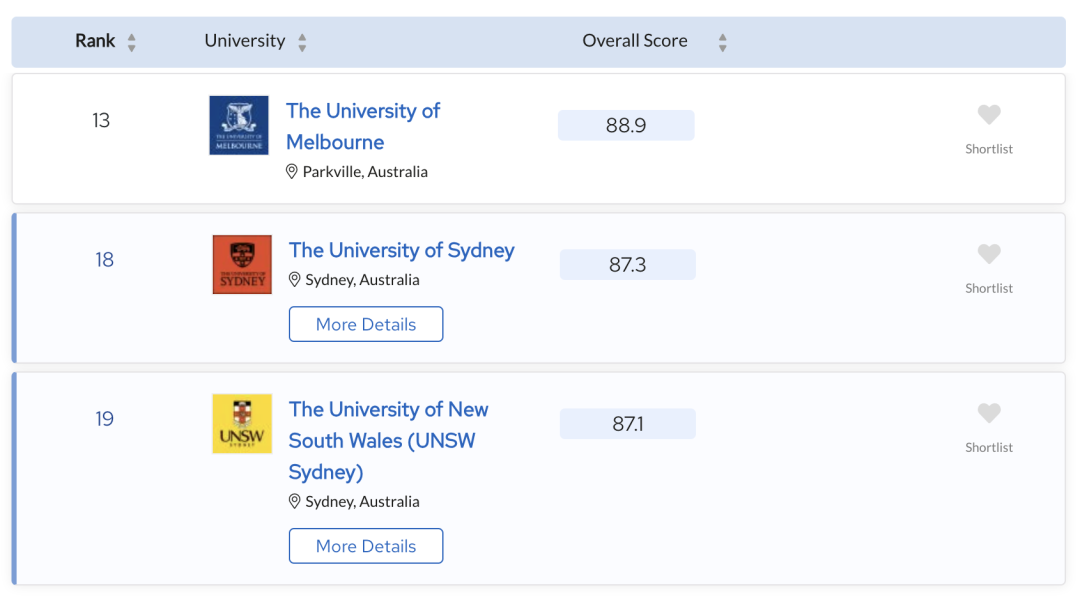Click location pin icon beside Parkville
The image size is (1080, 597).
coord(292,171)
